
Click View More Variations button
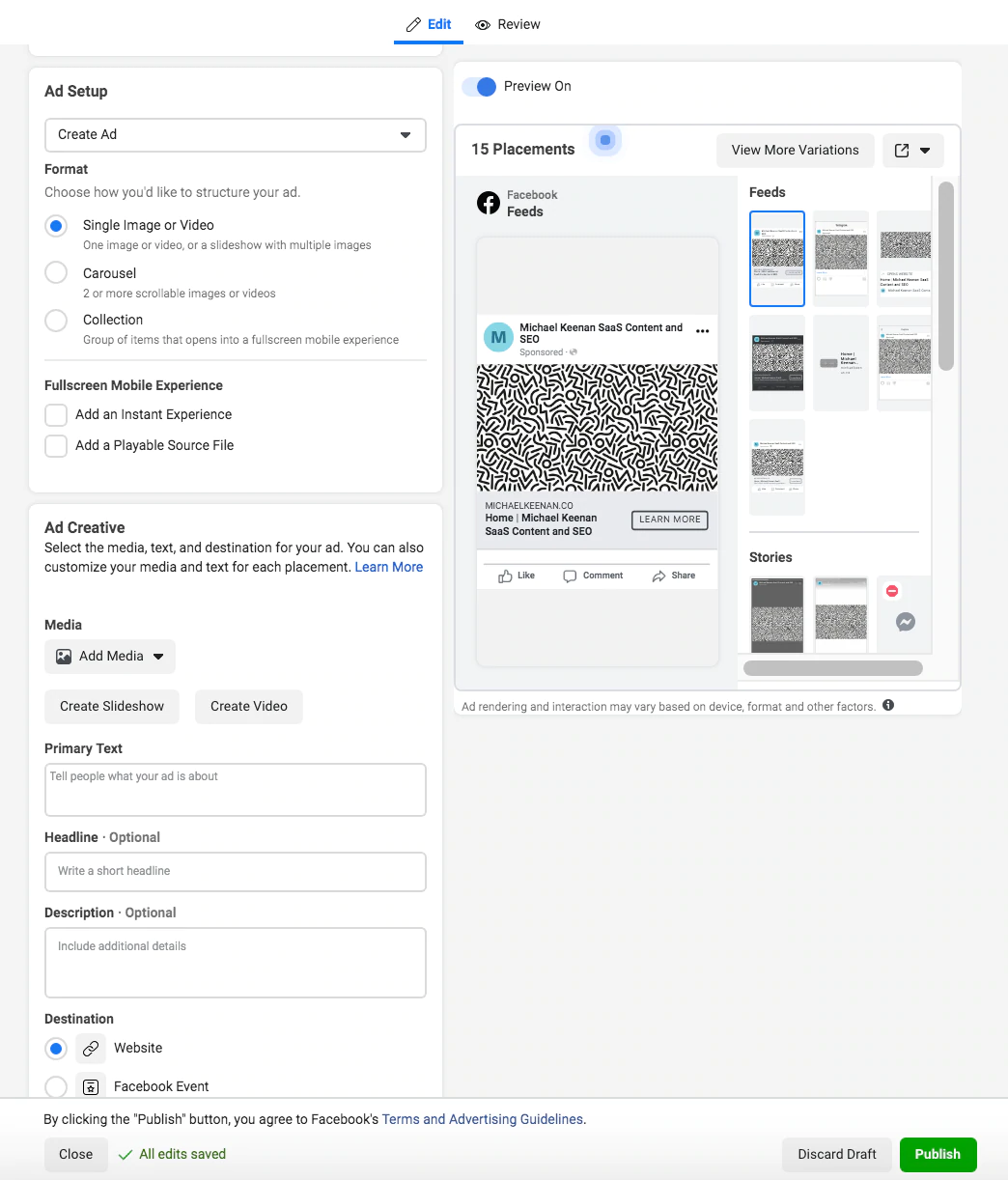796,150
